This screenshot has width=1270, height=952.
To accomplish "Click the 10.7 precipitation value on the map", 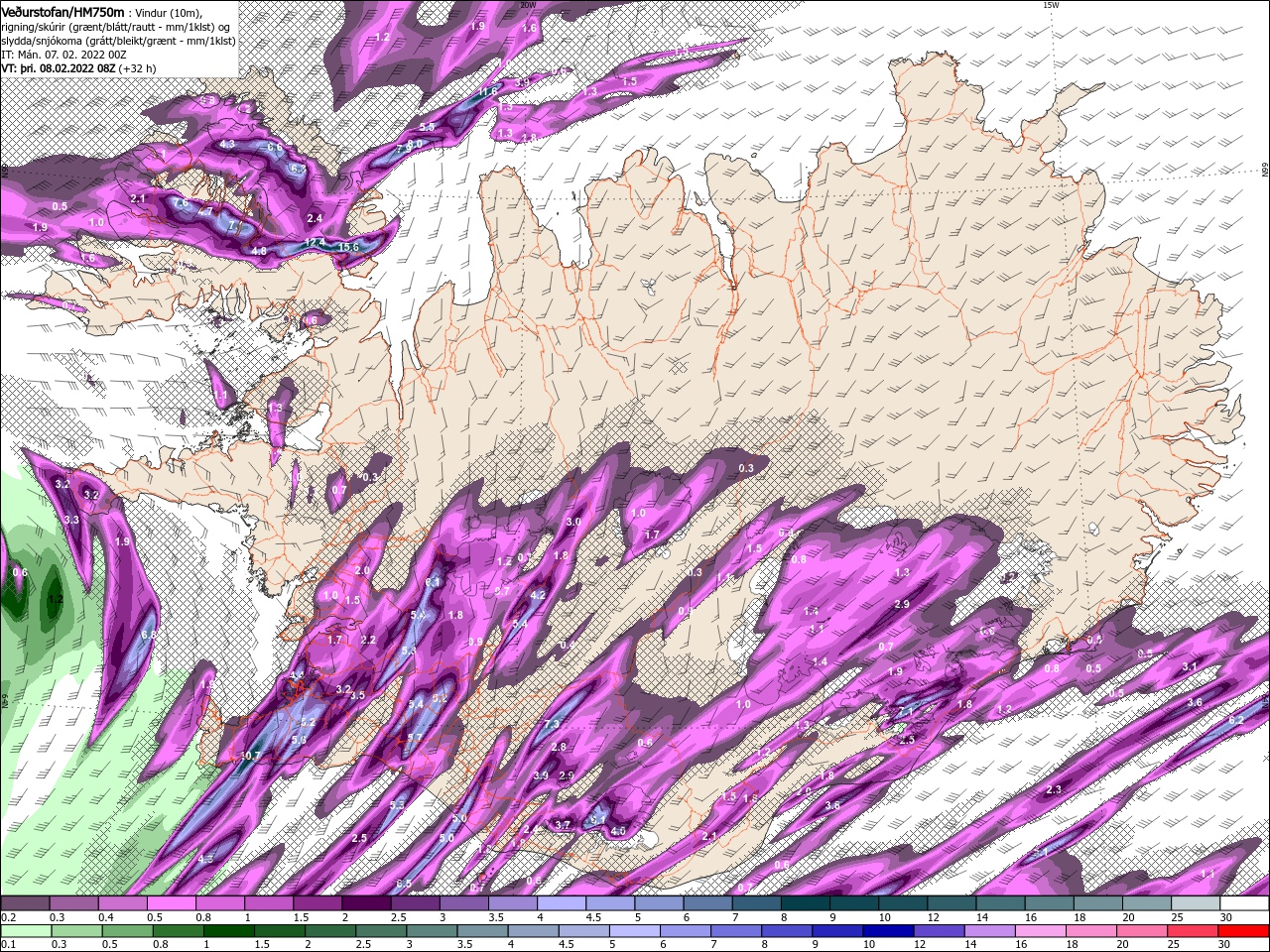I will point(250,756).
